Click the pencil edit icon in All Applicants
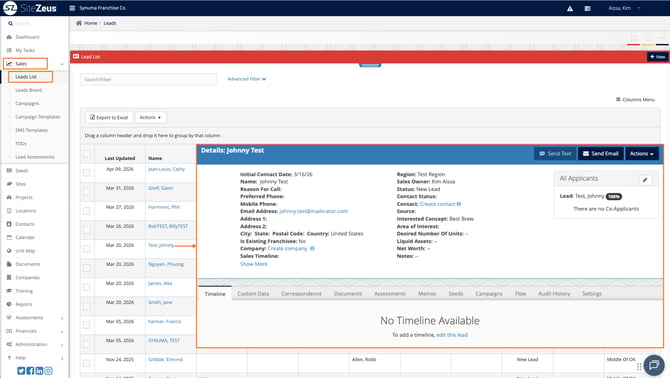The width and height of the screenshot is (670, 378). (645, 180)
